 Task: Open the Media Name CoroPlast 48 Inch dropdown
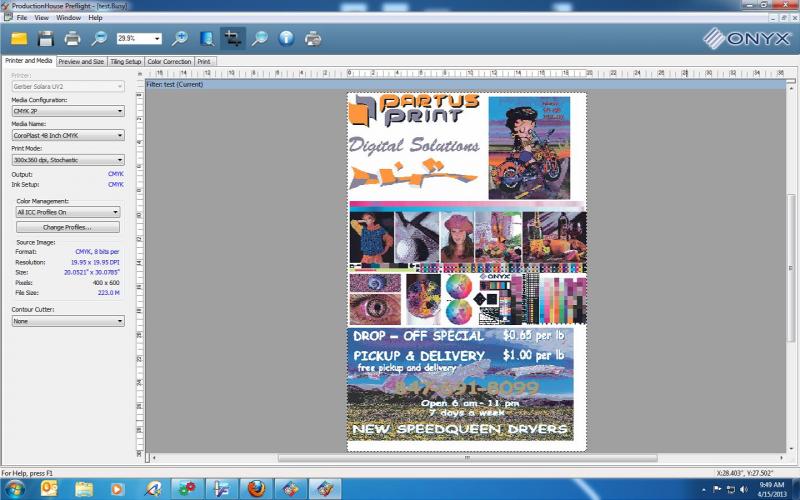(68, 135)
